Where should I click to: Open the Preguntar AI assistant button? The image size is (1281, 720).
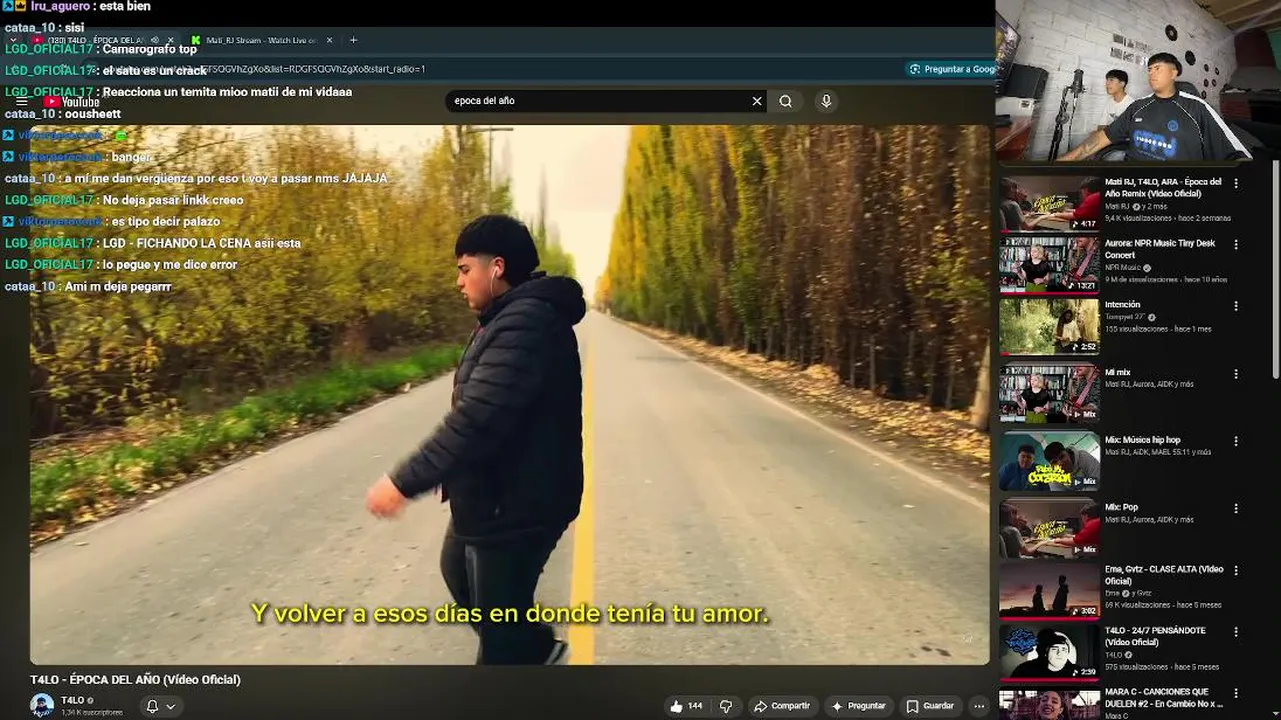(858, 706)
